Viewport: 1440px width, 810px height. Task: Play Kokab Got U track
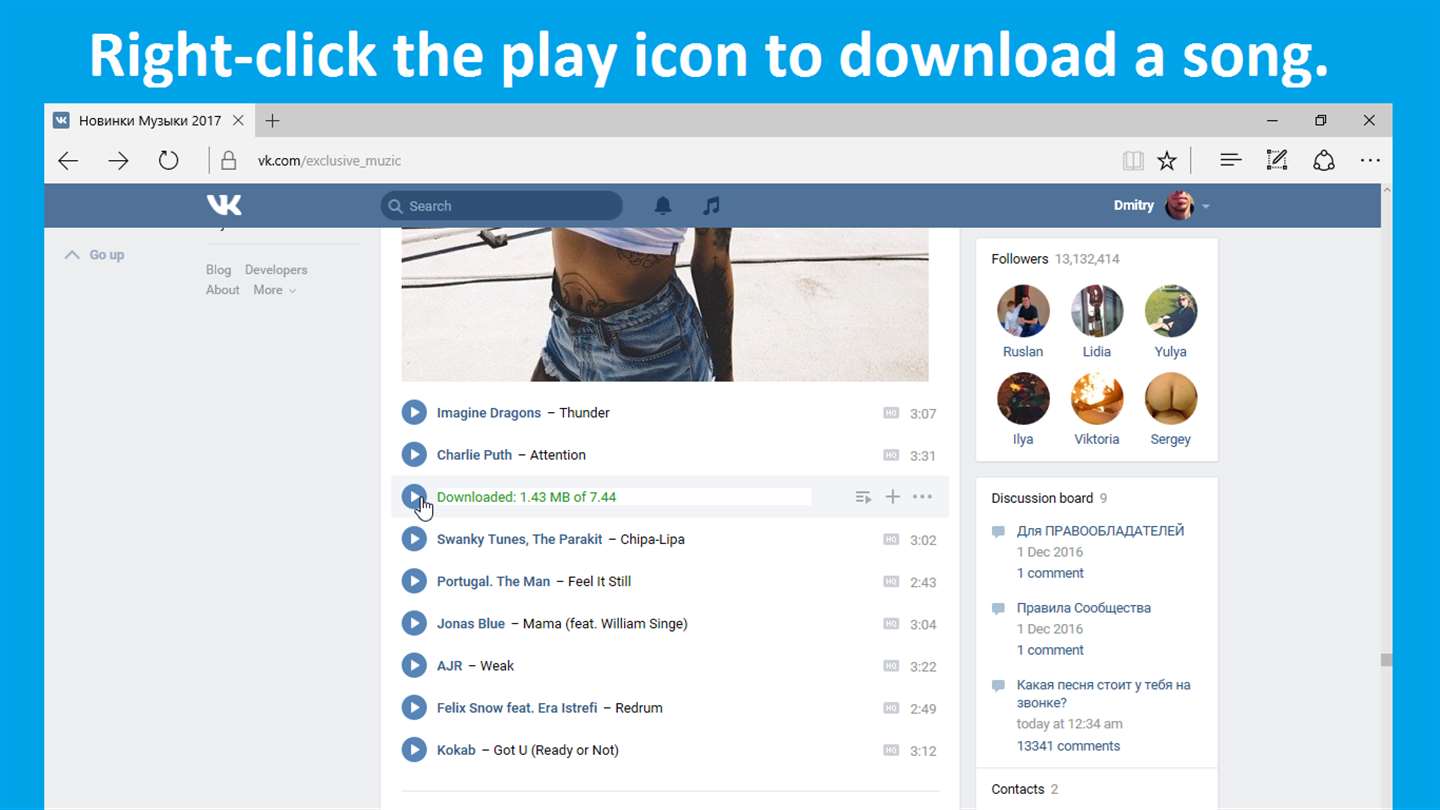tap(414, 750)
